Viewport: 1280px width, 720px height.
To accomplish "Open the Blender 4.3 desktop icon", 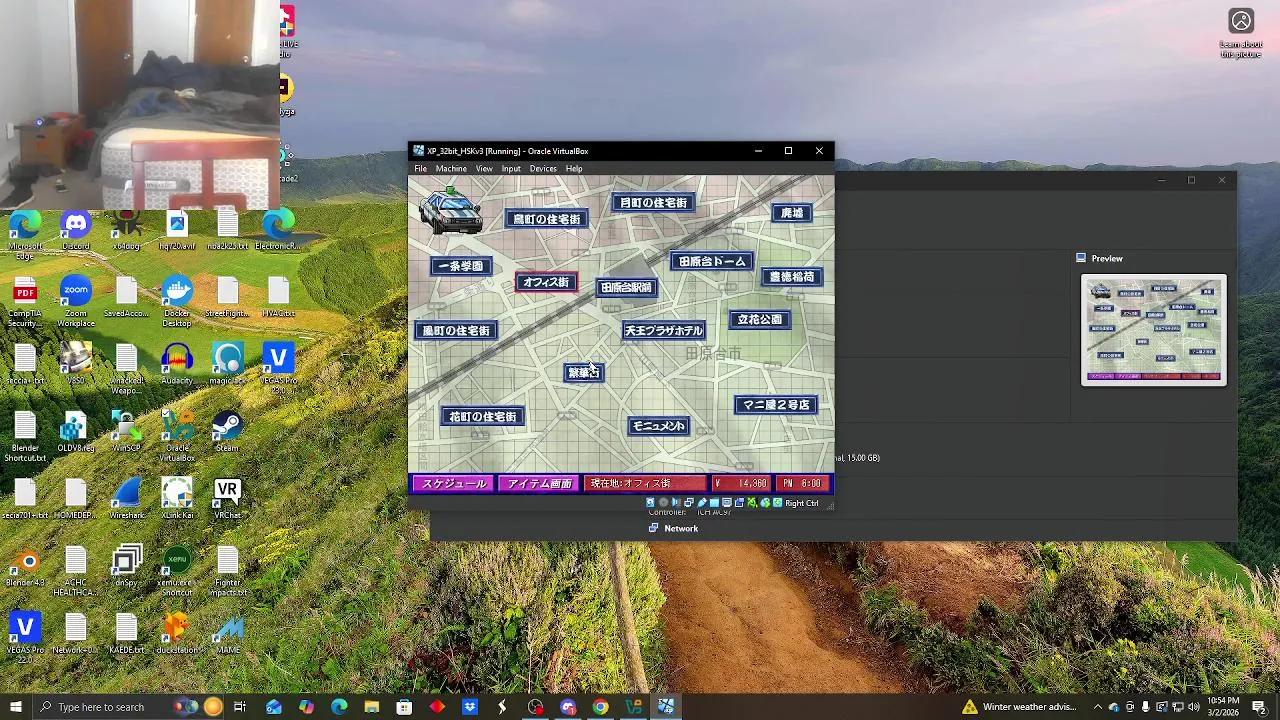I will click(x=25, y=566).
